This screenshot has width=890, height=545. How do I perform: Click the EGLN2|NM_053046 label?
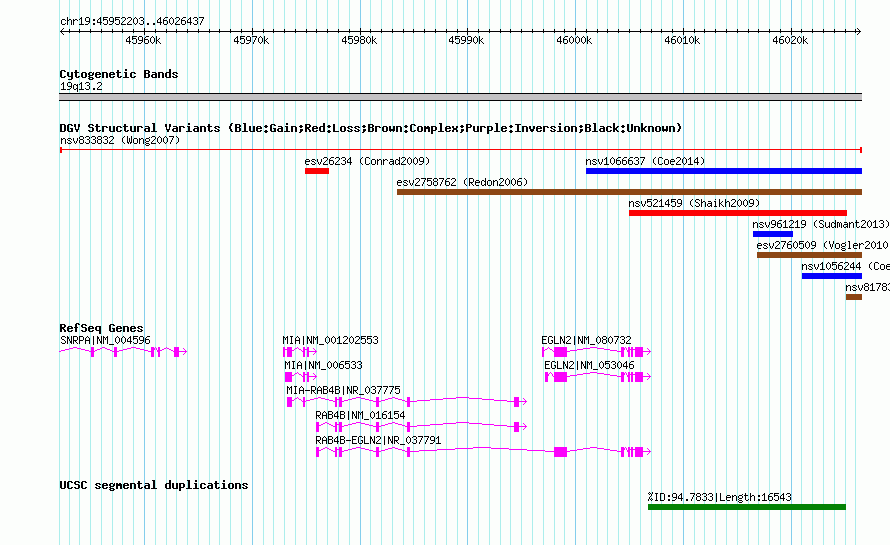point(589,365)
